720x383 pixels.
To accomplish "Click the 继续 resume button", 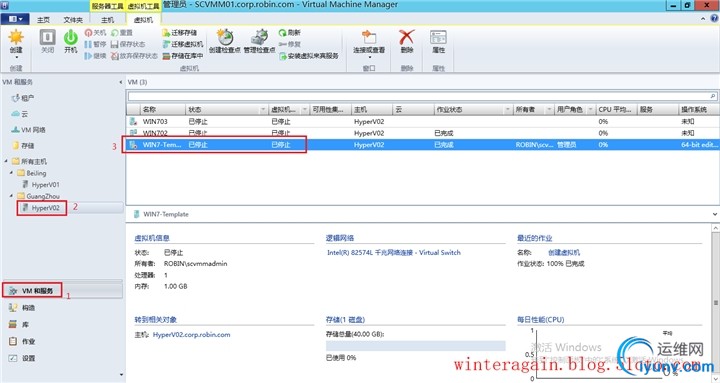I will (95, 56).
